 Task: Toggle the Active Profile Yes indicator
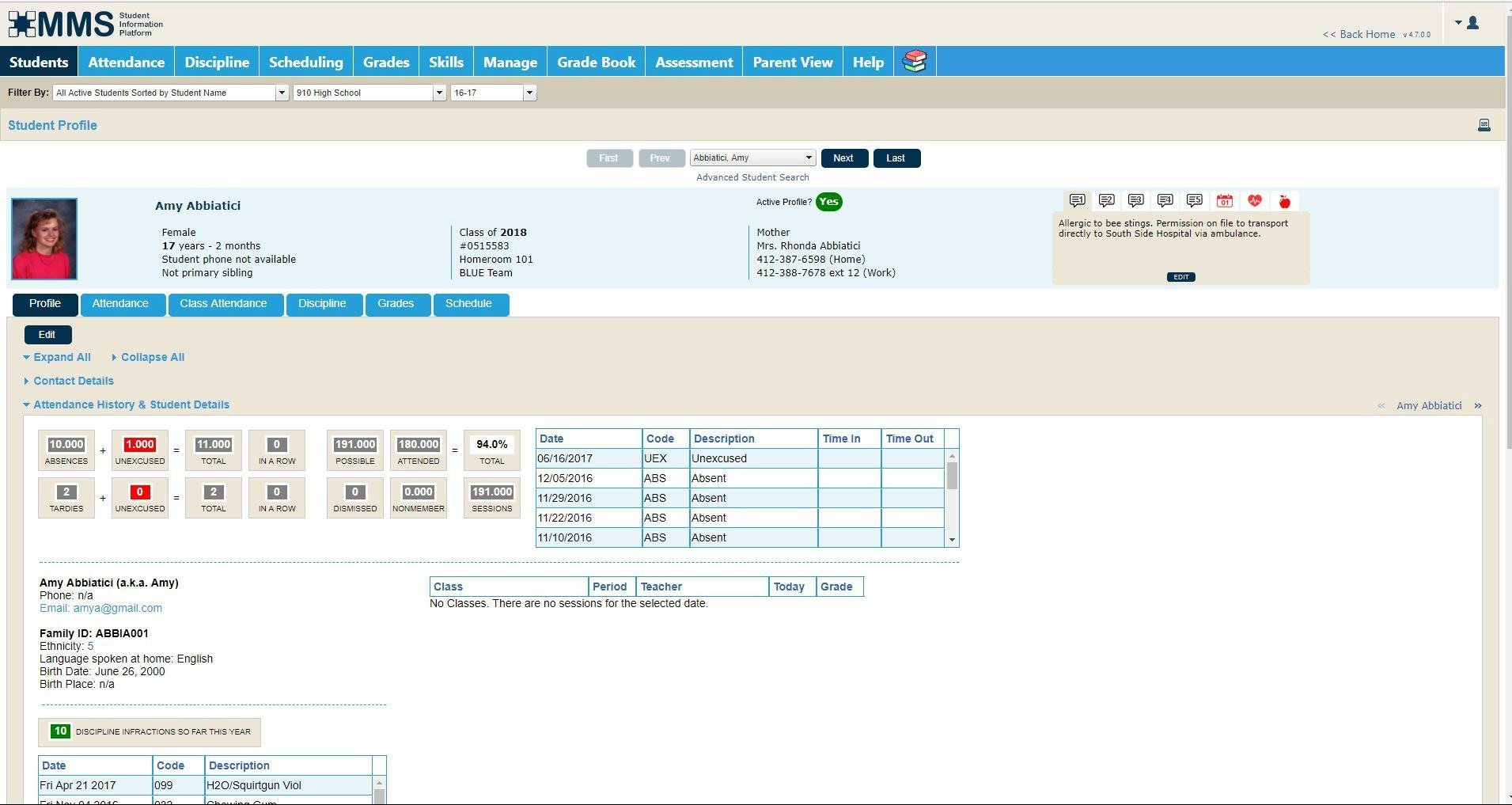pyautogui.click(x=829, y=202)
